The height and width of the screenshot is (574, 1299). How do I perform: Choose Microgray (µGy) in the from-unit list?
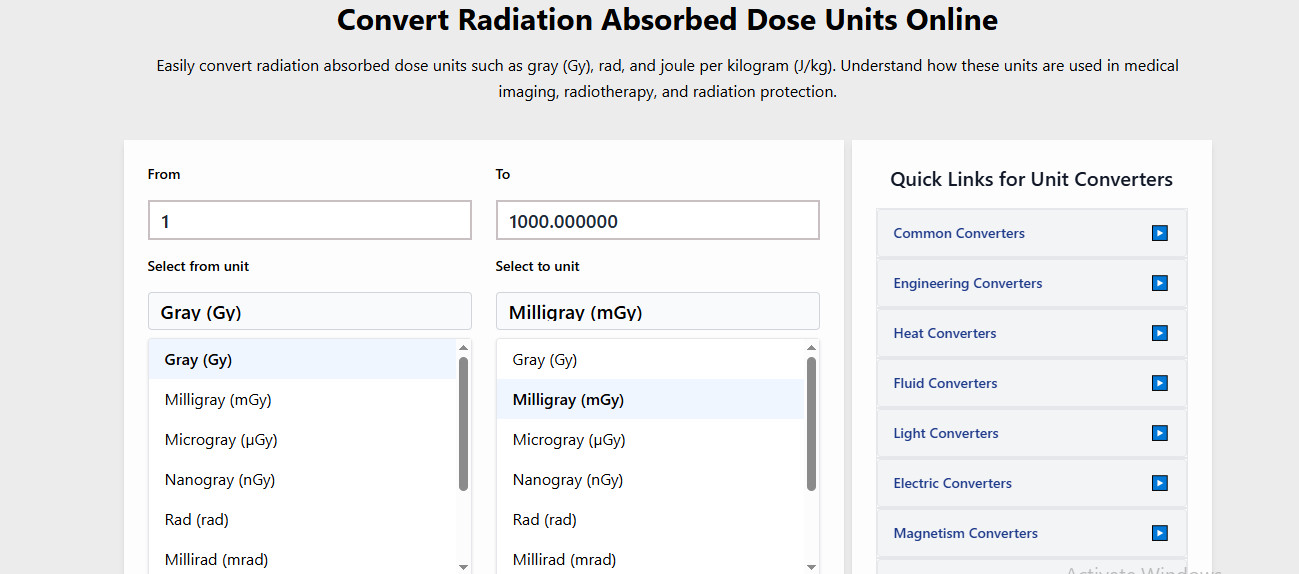[221, 440]
